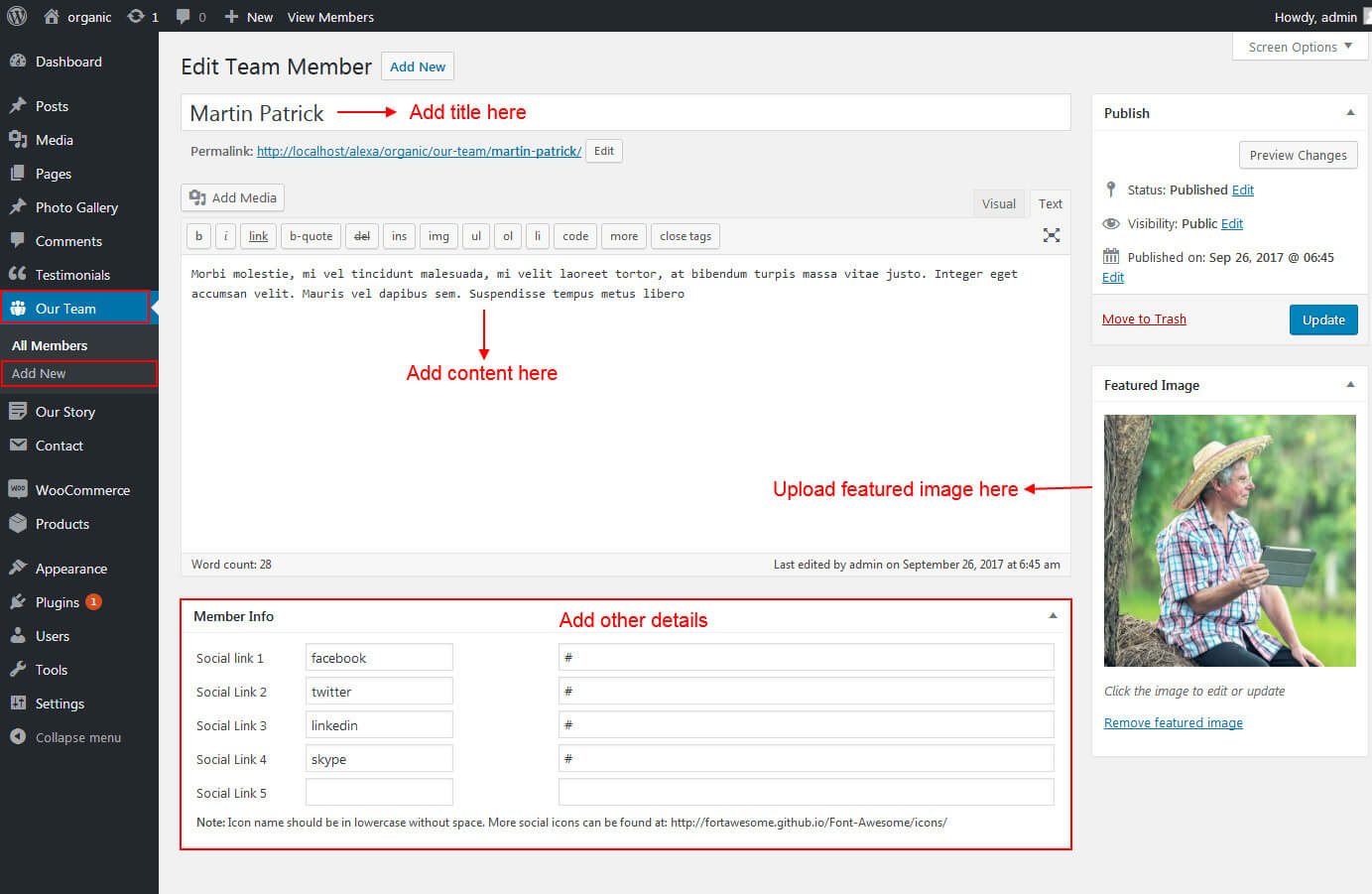The width and height of the screenshot is (1372, 894).
Task: Collapse the admin sidebar menu
Action: (x=79, y=737)
